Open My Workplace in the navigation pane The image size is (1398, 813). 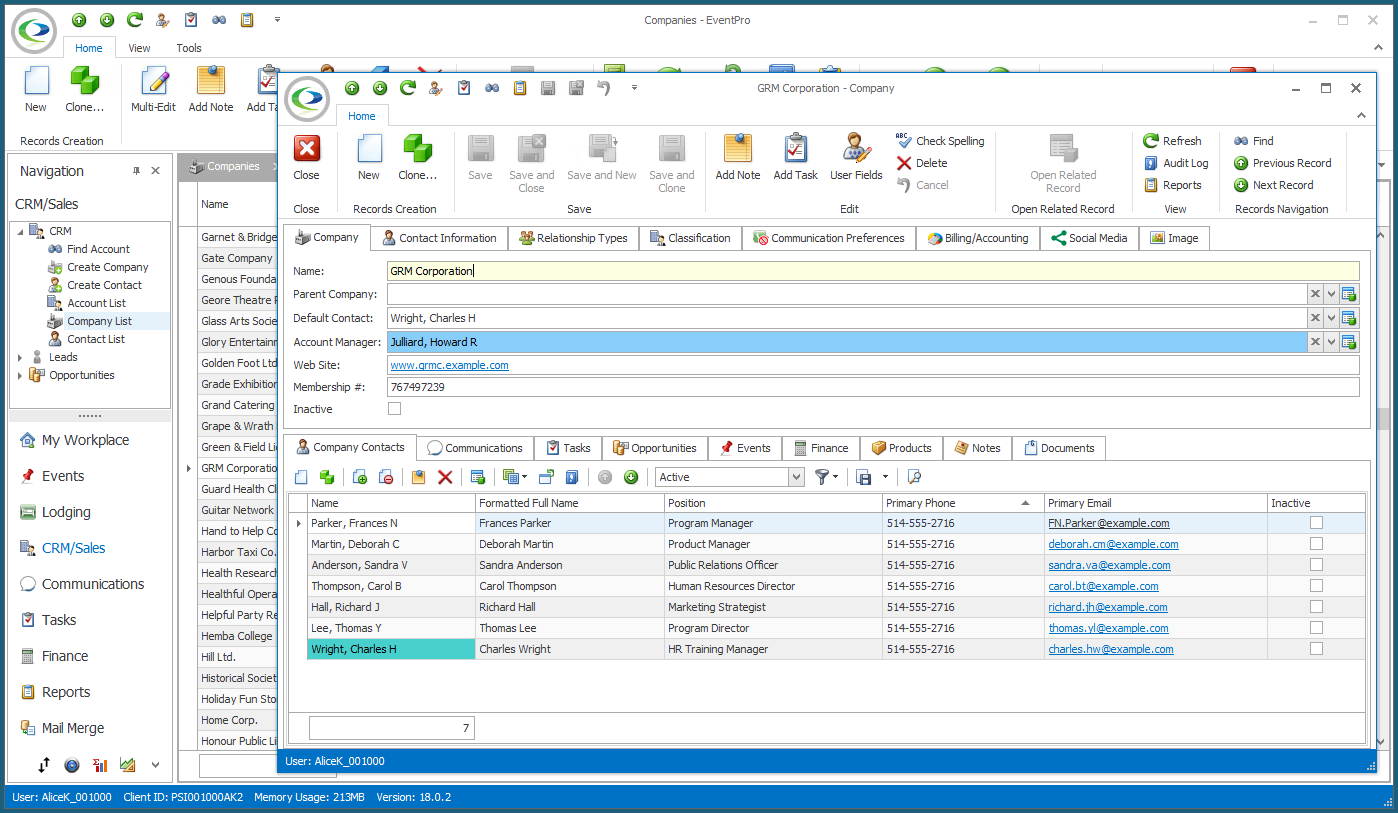coord(85,440)
